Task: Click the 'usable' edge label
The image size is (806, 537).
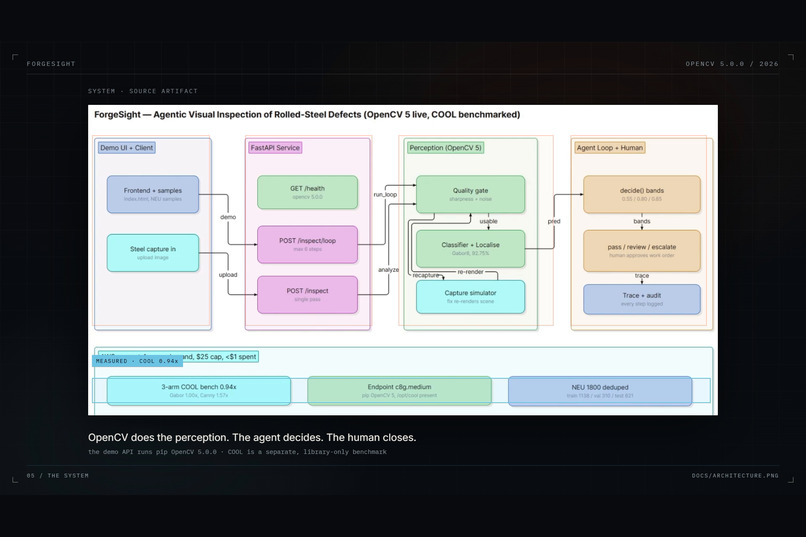Action: coord(488,221)
